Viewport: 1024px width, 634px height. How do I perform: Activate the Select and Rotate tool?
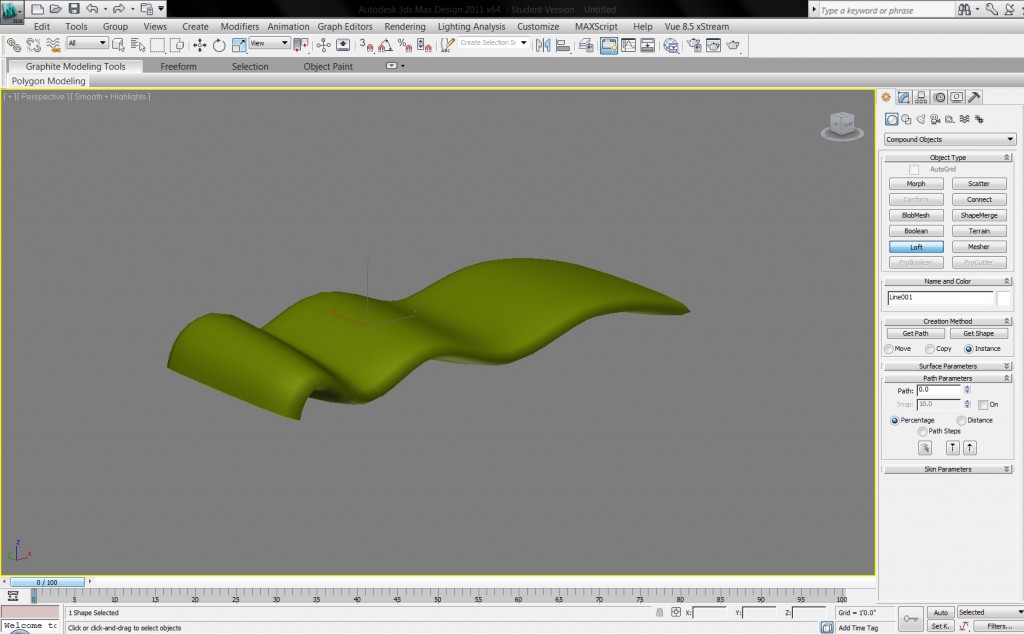218,45
